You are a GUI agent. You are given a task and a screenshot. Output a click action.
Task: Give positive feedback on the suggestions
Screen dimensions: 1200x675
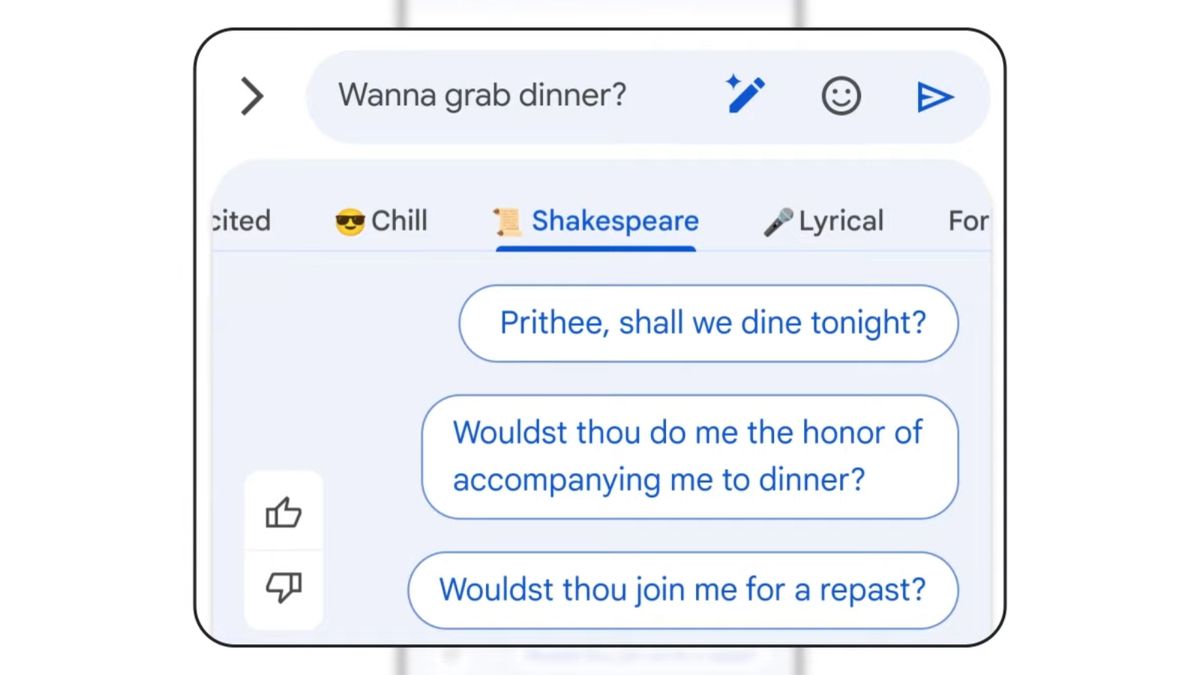pyautogui.click(x=284, y=513)
